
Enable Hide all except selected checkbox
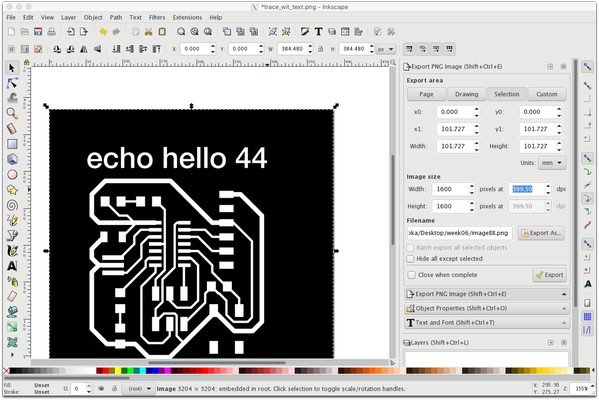coord(410,259)
